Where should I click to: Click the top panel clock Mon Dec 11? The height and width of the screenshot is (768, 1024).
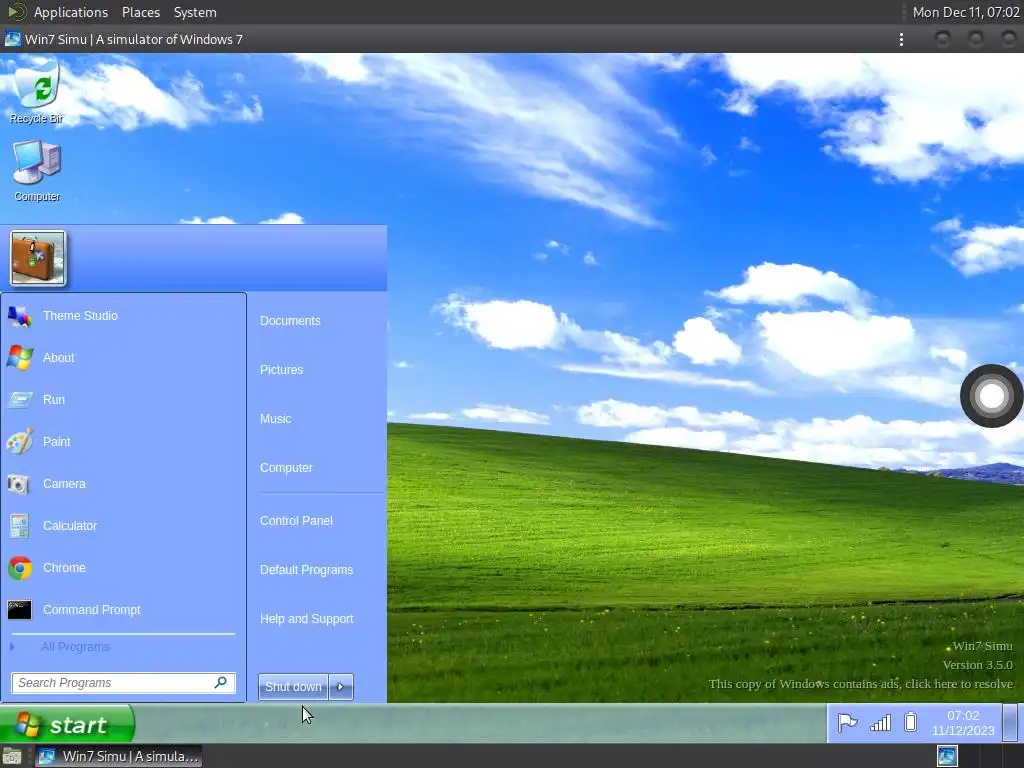pyautogui.click(x=966, y=12)
